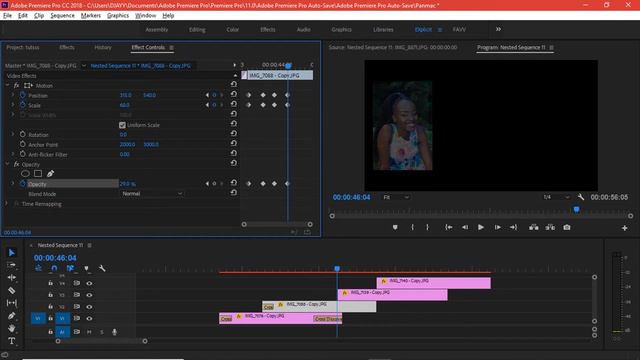
Task: Collapse the Opacity effect group
Action: (x=7, y=164)
